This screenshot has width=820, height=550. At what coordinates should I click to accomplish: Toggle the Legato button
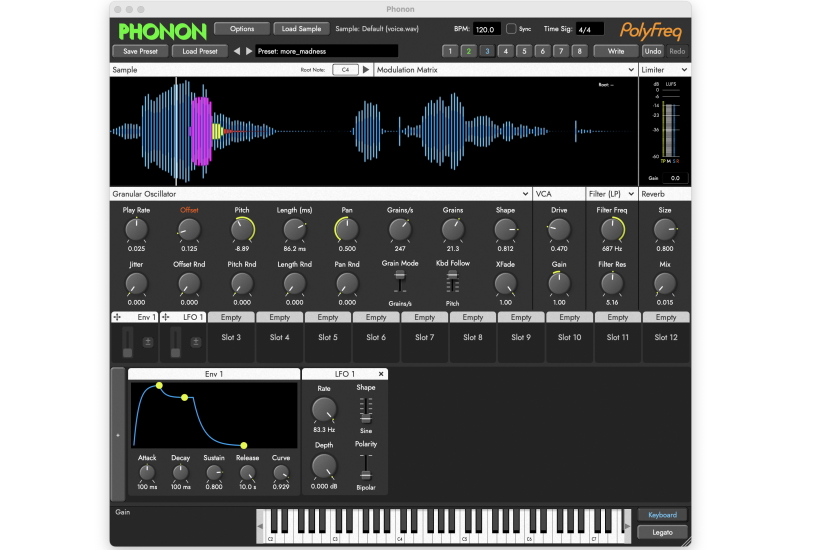click(662, 532)
